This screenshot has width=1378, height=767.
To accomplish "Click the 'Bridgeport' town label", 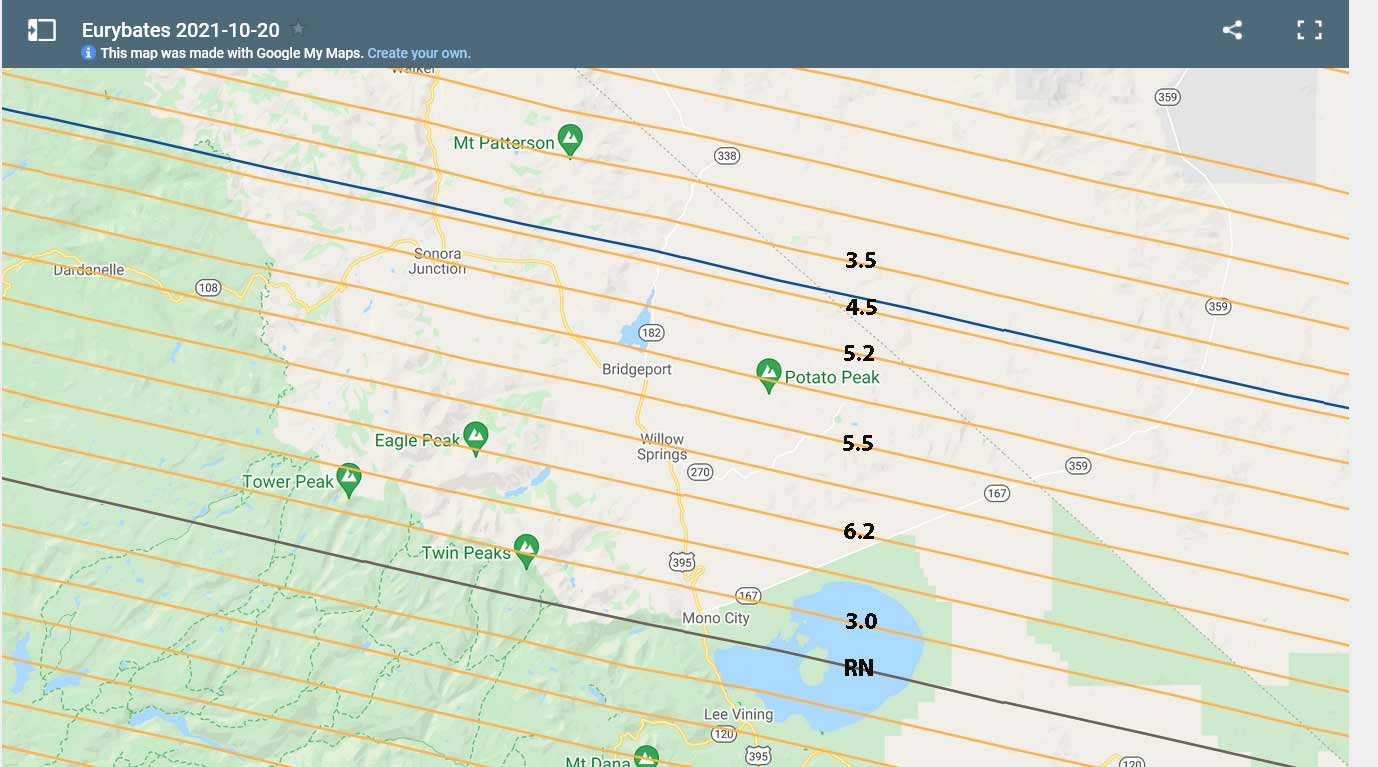I will pyautogui.click(x=637, y=369).
